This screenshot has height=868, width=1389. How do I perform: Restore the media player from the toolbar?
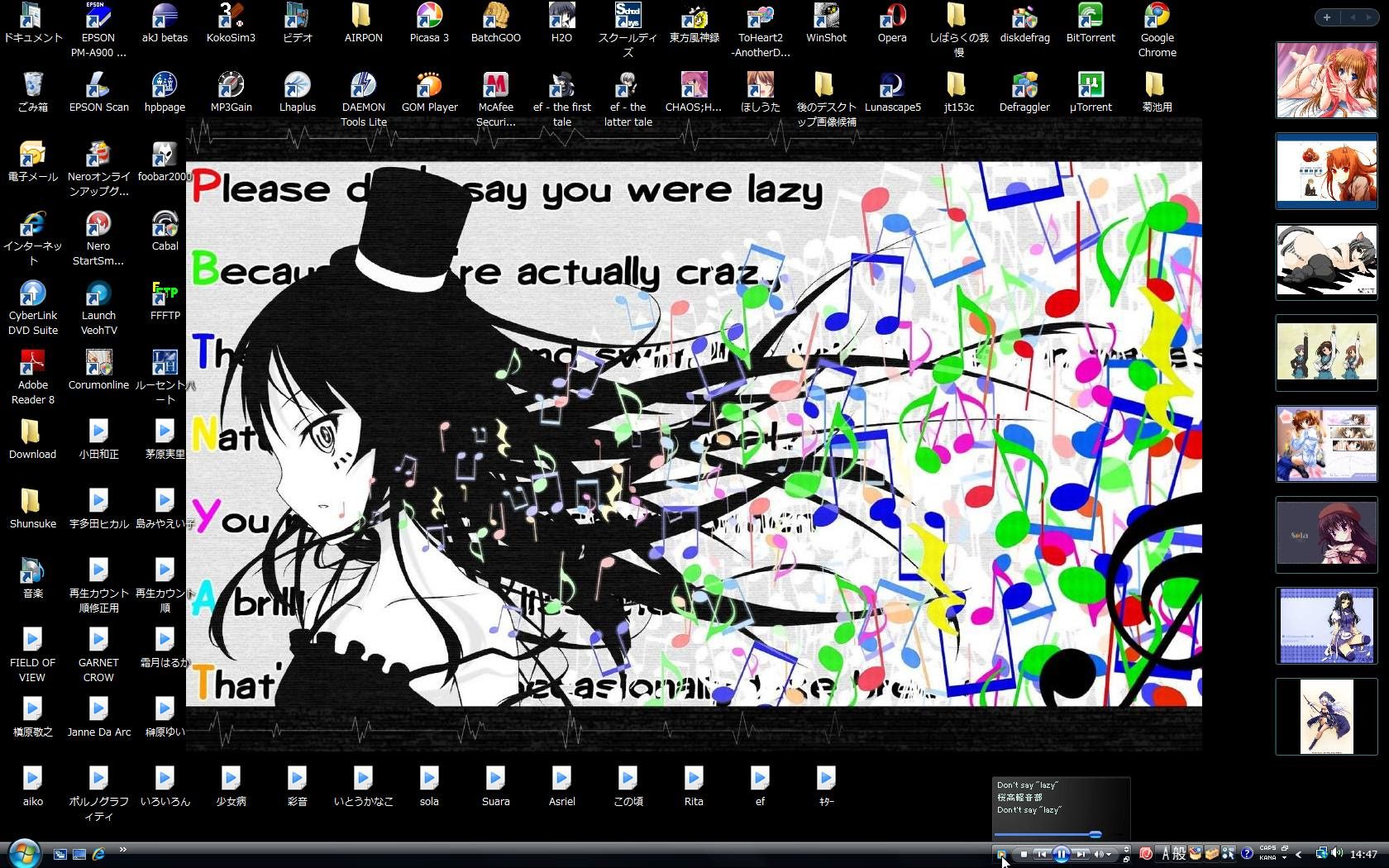coord(1126,860)
